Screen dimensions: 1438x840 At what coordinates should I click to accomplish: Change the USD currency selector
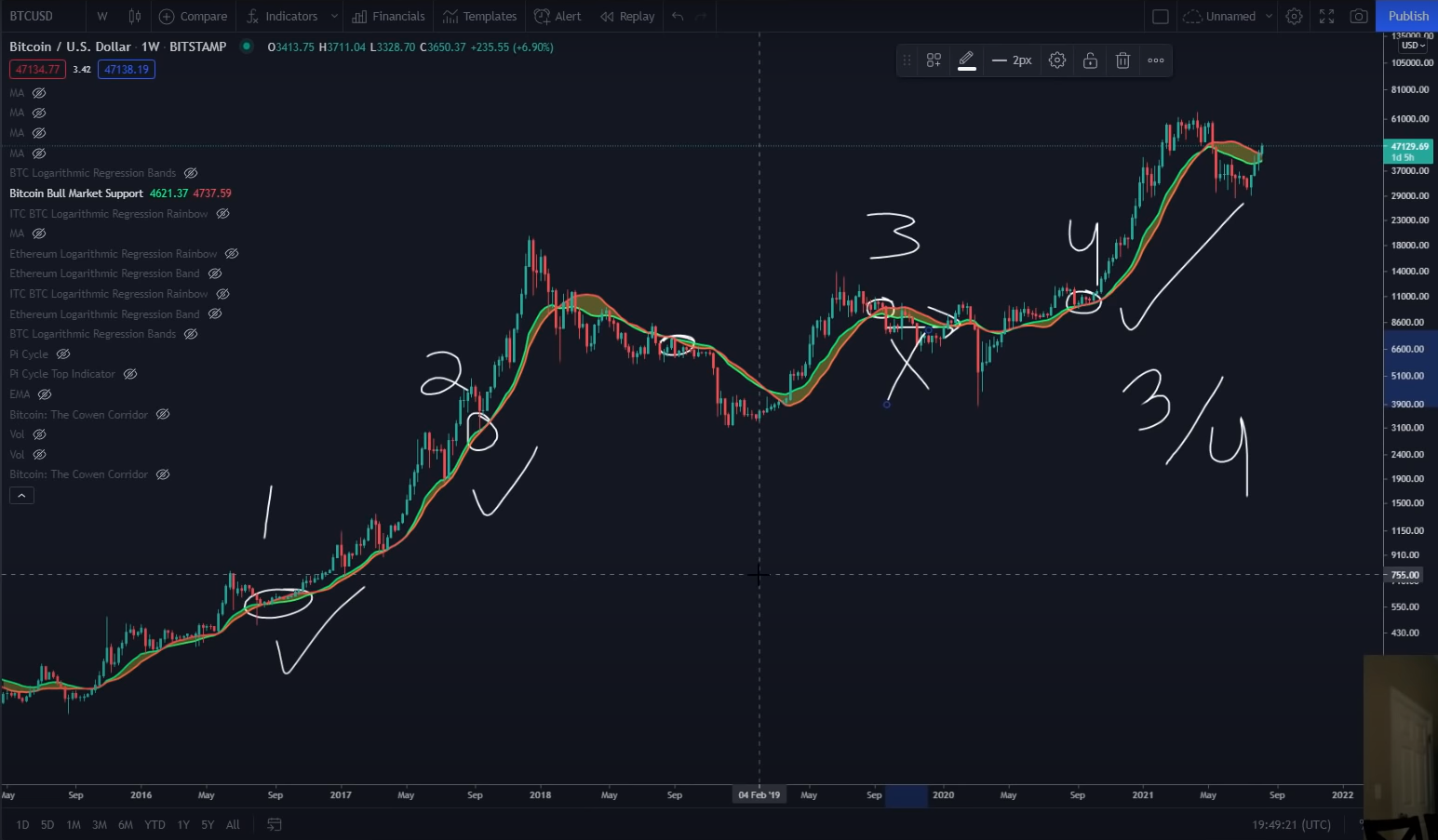[x=1414, y=45]
